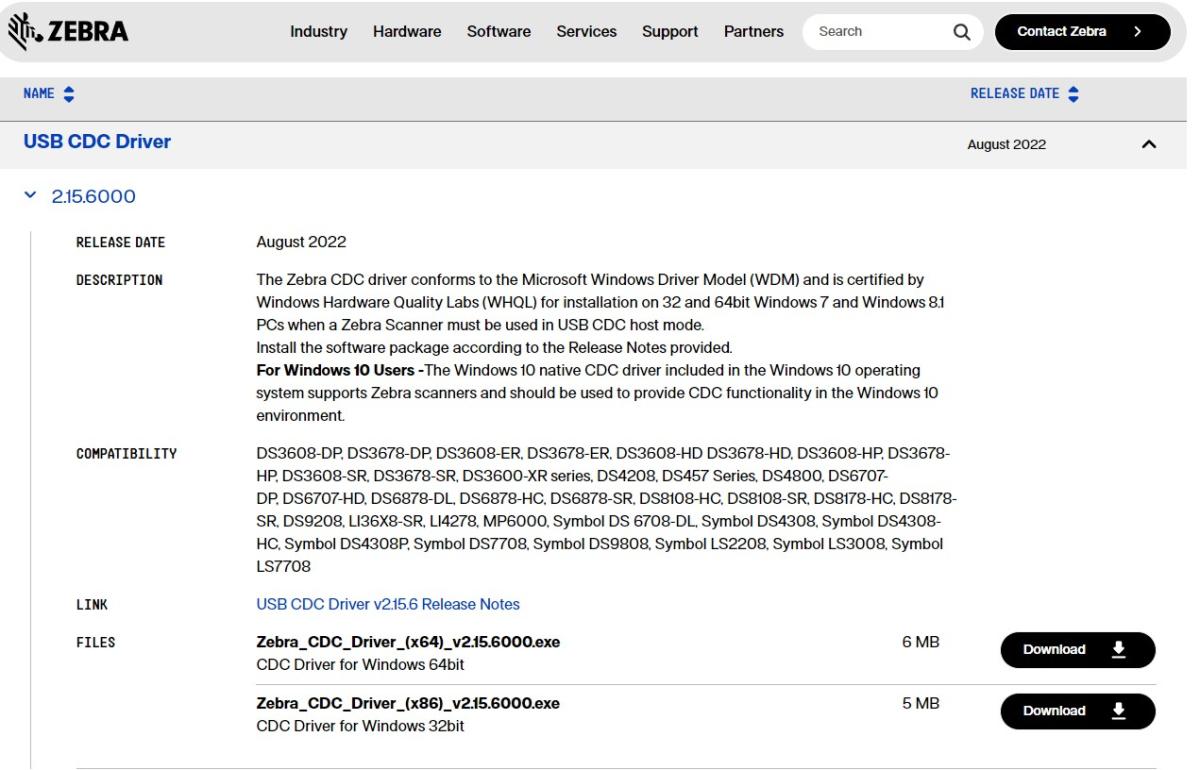Screen dimensions: 1200x770
Task: Click the 2.15.6000 version link
Action: (94, 197)
